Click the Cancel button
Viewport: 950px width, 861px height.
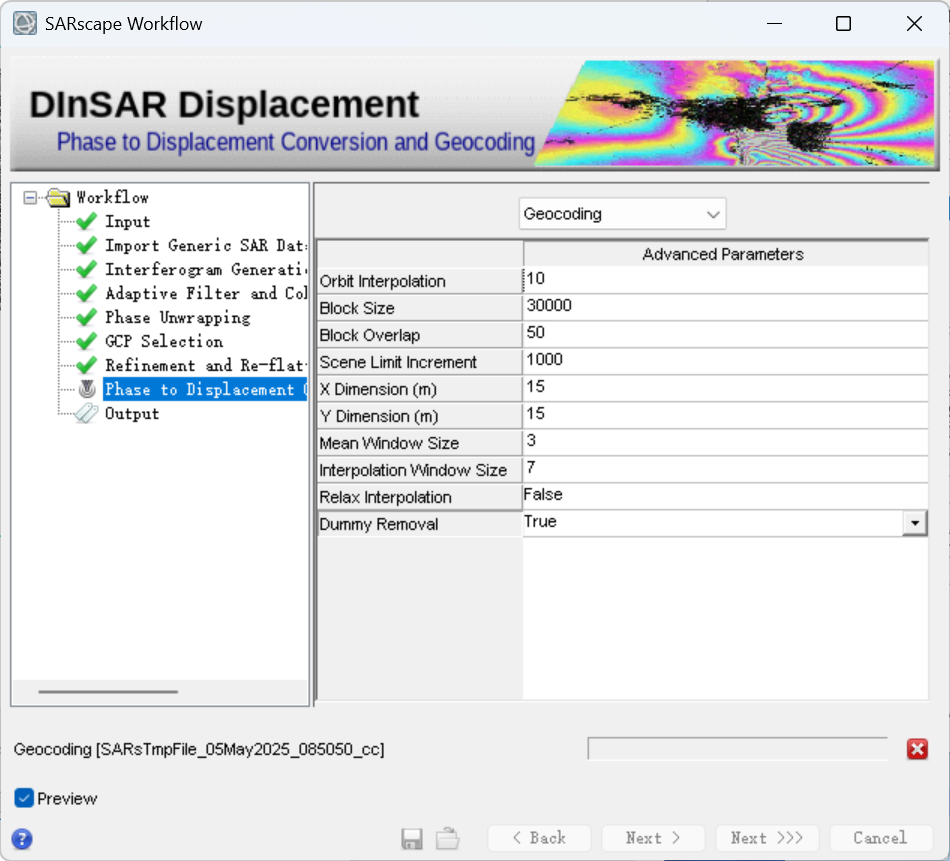tap(881, 838)
